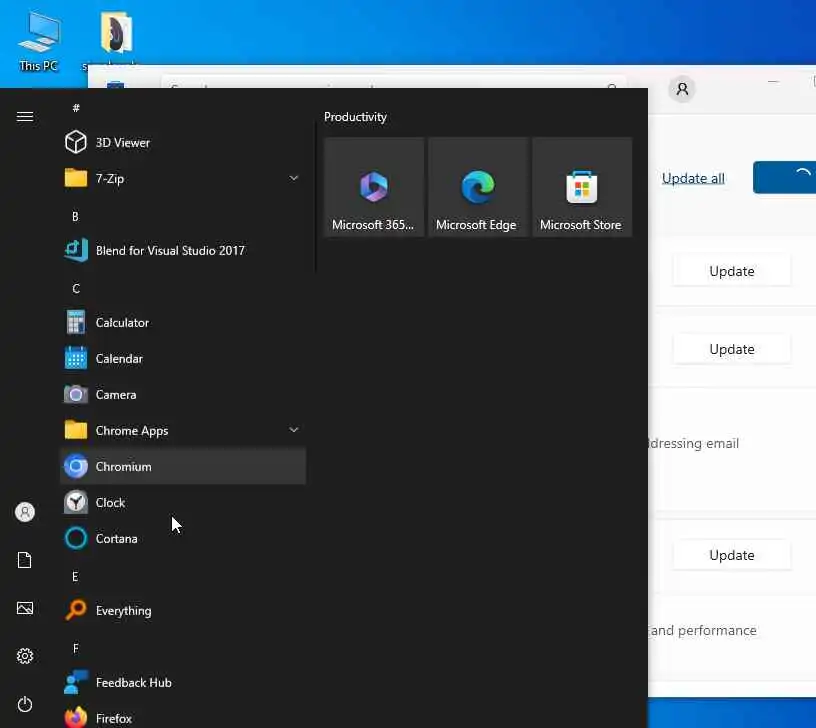Open Settings gear in the Start sidebar
The width and height of the screenshot is (816, 728).
(25, 656)
